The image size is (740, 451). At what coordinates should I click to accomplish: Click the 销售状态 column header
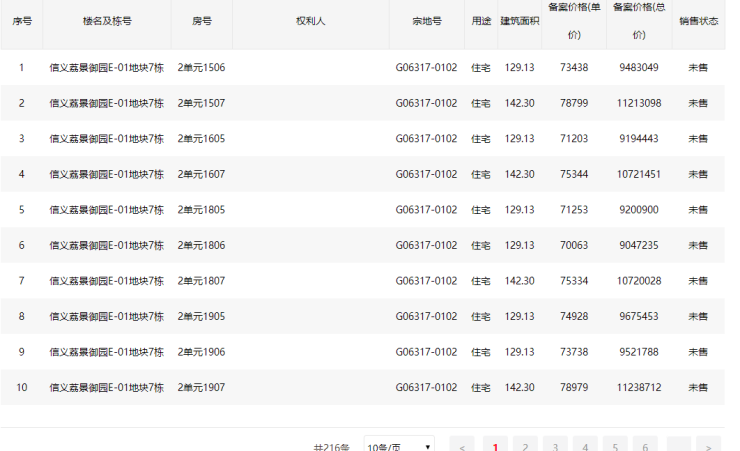pyautogui.click(x=698, y=21)
